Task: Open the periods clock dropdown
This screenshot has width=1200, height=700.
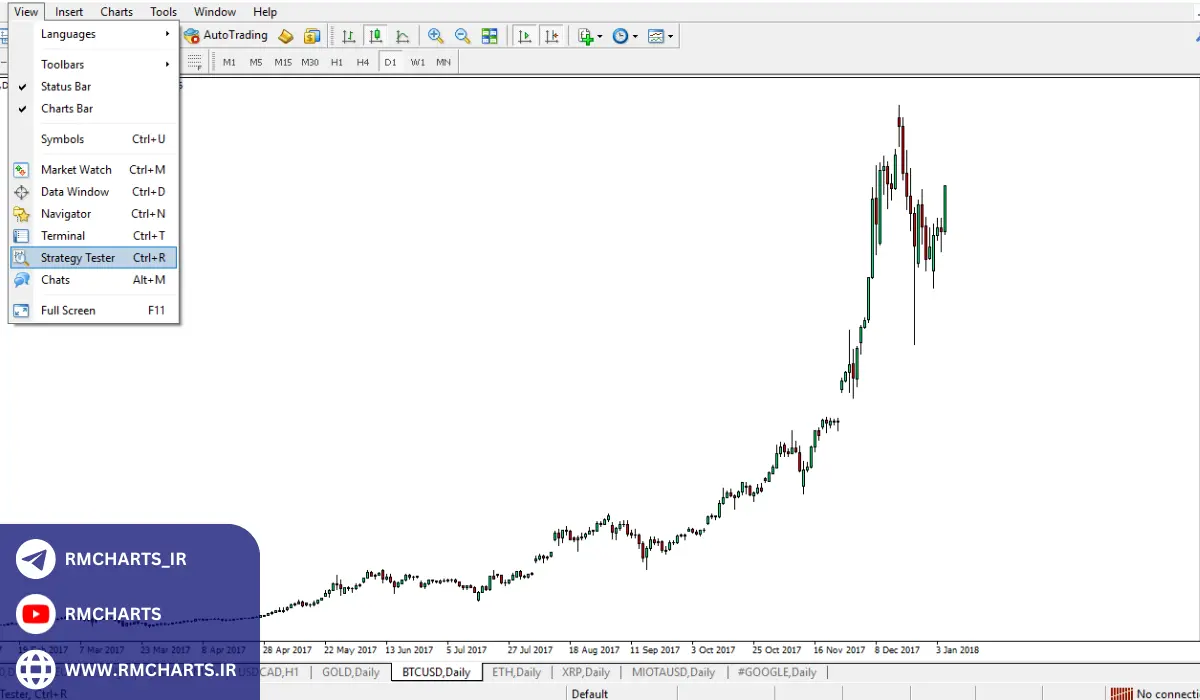Action: [625, 36]
